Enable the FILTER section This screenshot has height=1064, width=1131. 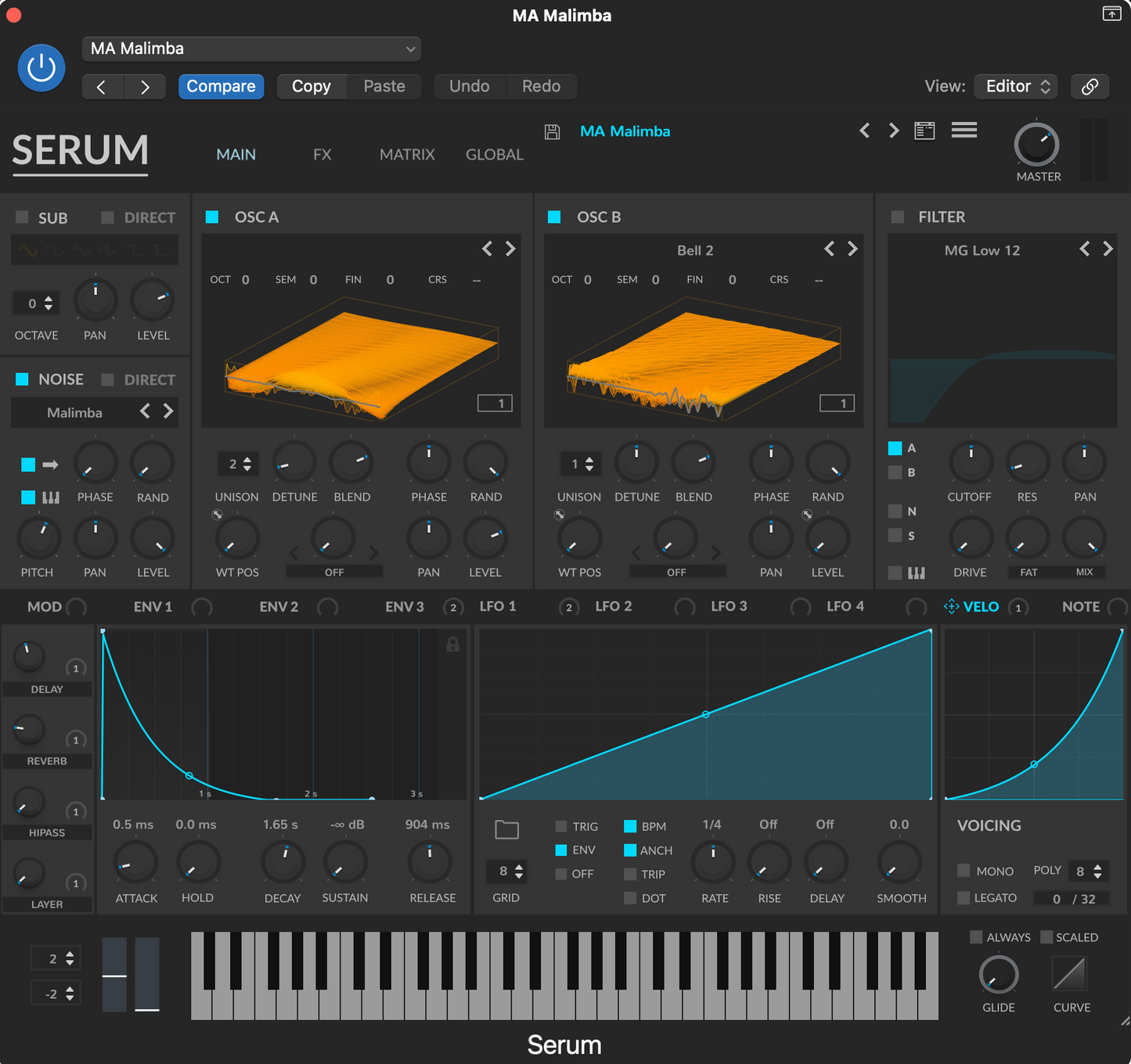point(898,217)
